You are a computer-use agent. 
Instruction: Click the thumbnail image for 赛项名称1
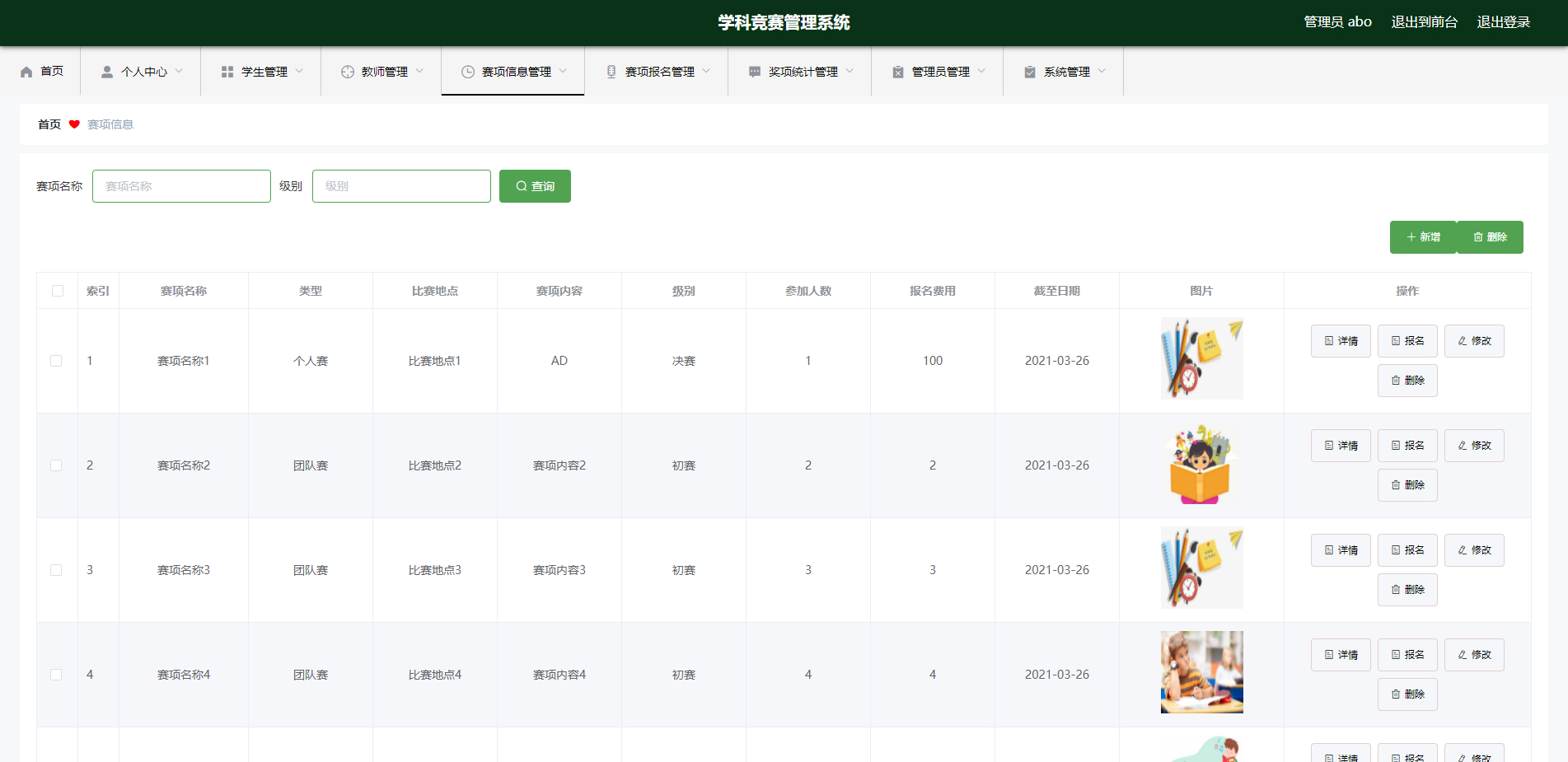[1201, 358]
